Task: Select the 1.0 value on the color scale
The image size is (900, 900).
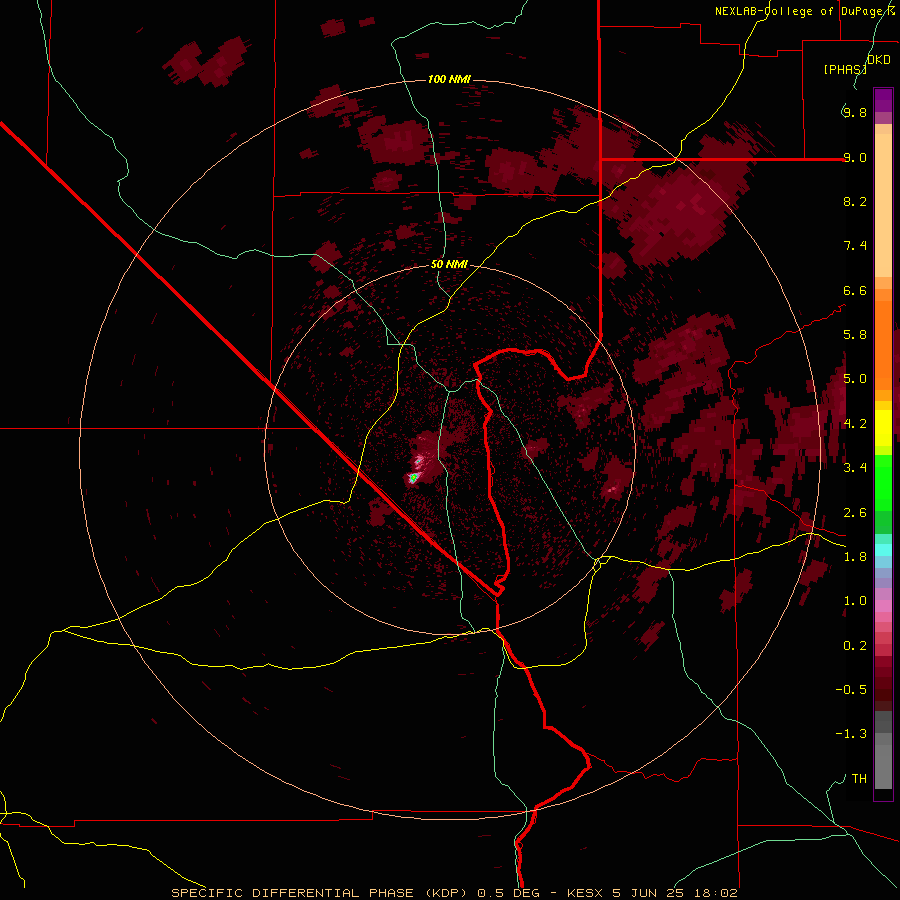Action: (x=854, y=601)
